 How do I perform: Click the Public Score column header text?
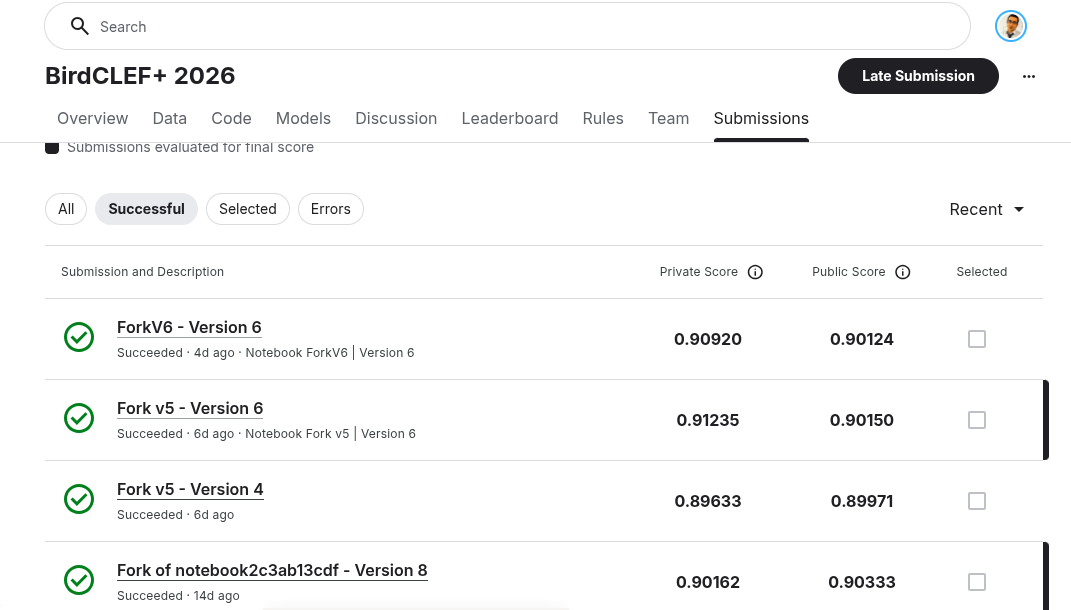[x=848, y=272]
